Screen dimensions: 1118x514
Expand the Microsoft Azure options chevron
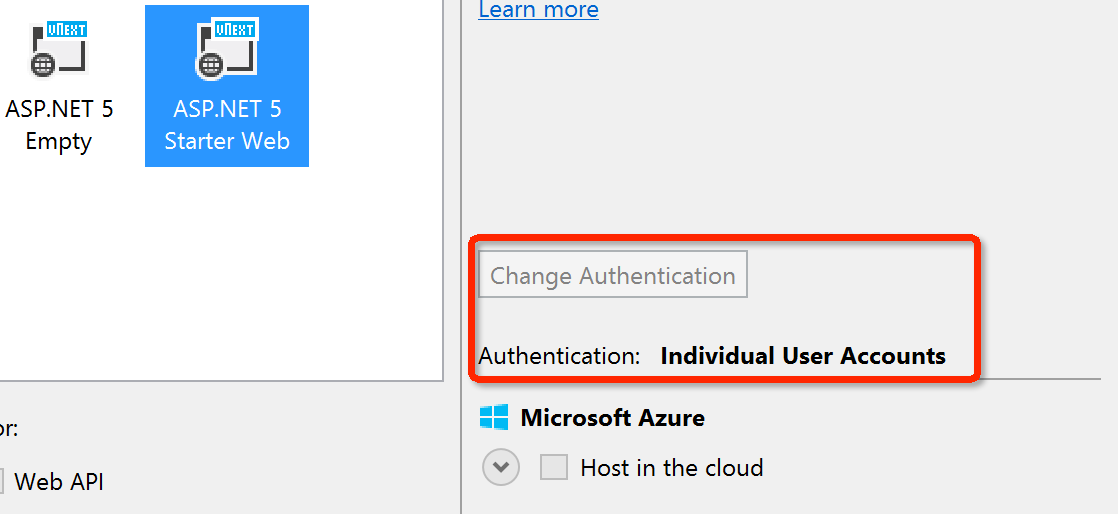pyautogui.click(x=501, y=468)
